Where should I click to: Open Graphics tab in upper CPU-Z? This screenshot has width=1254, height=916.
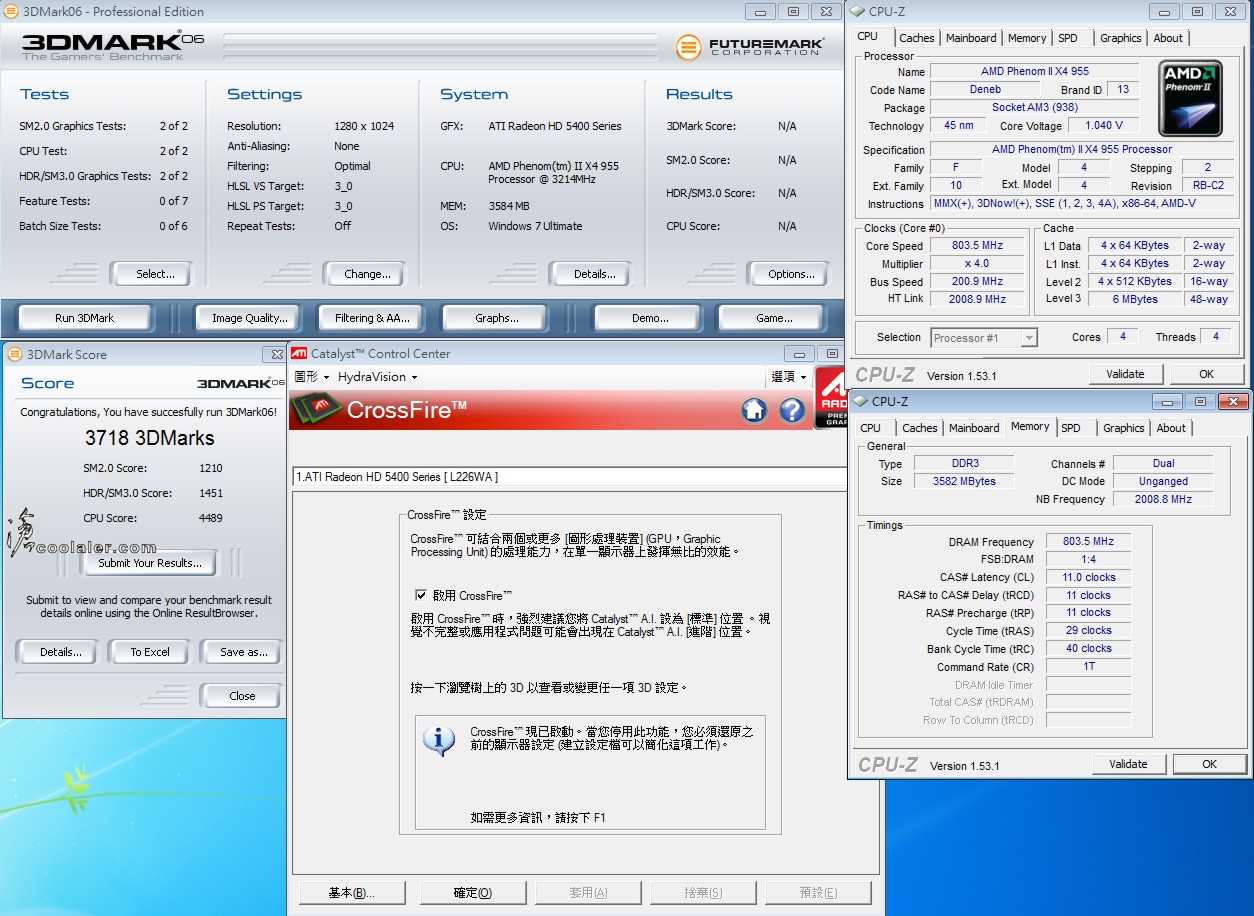tap(1120, 38)
